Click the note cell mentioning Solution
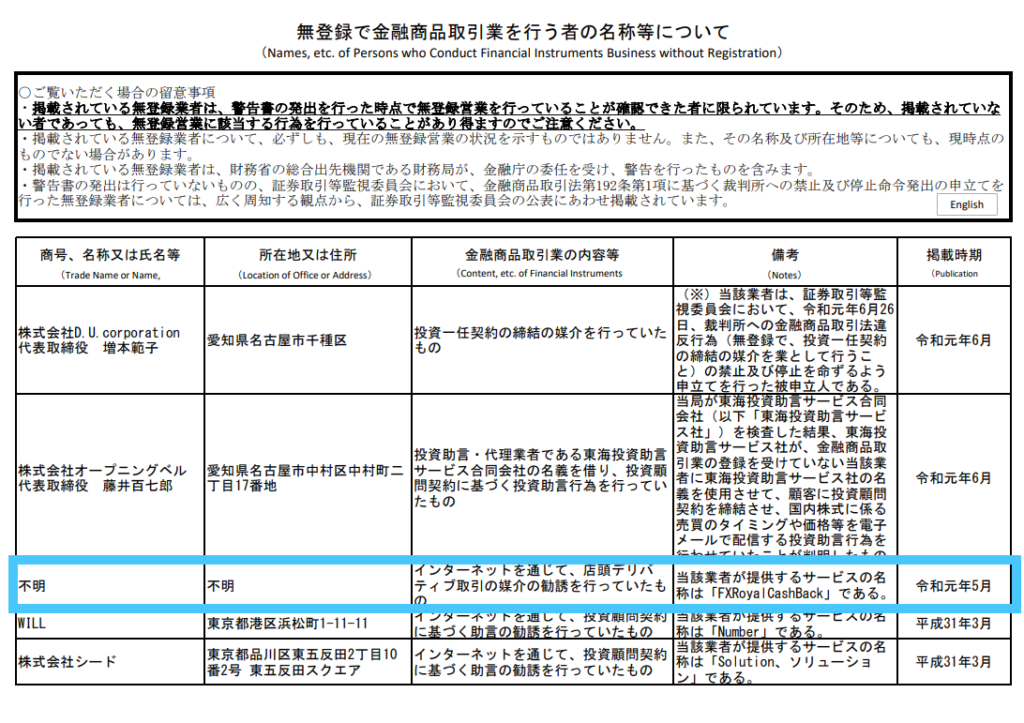Image resolution: width=1024 pixels, height=723 pixels. tap(785, 662)
